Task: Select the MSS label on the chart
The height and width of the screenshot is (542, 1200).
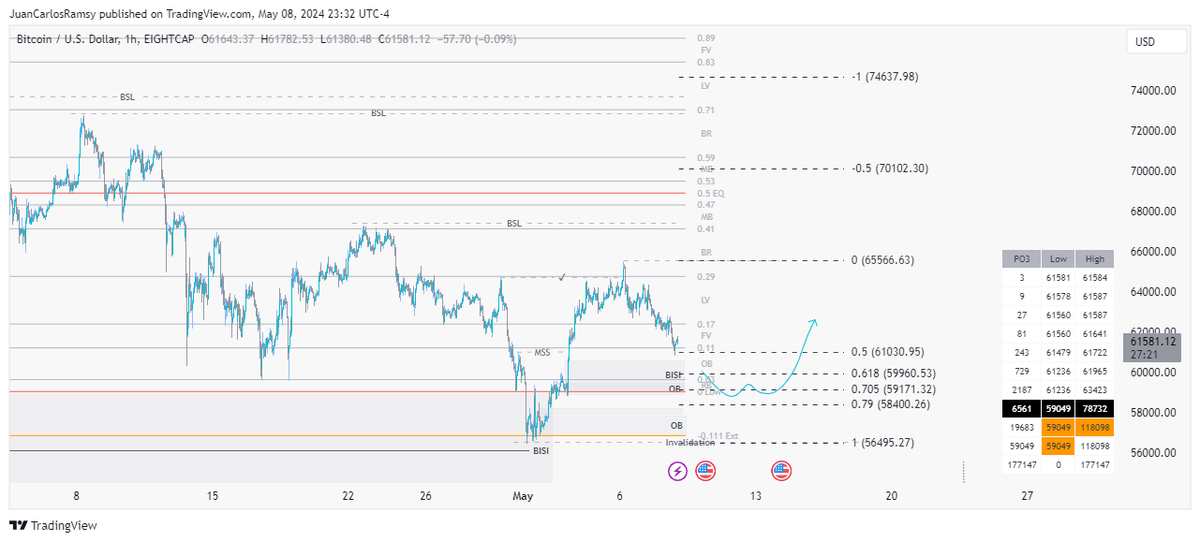Action: point(542,352)
